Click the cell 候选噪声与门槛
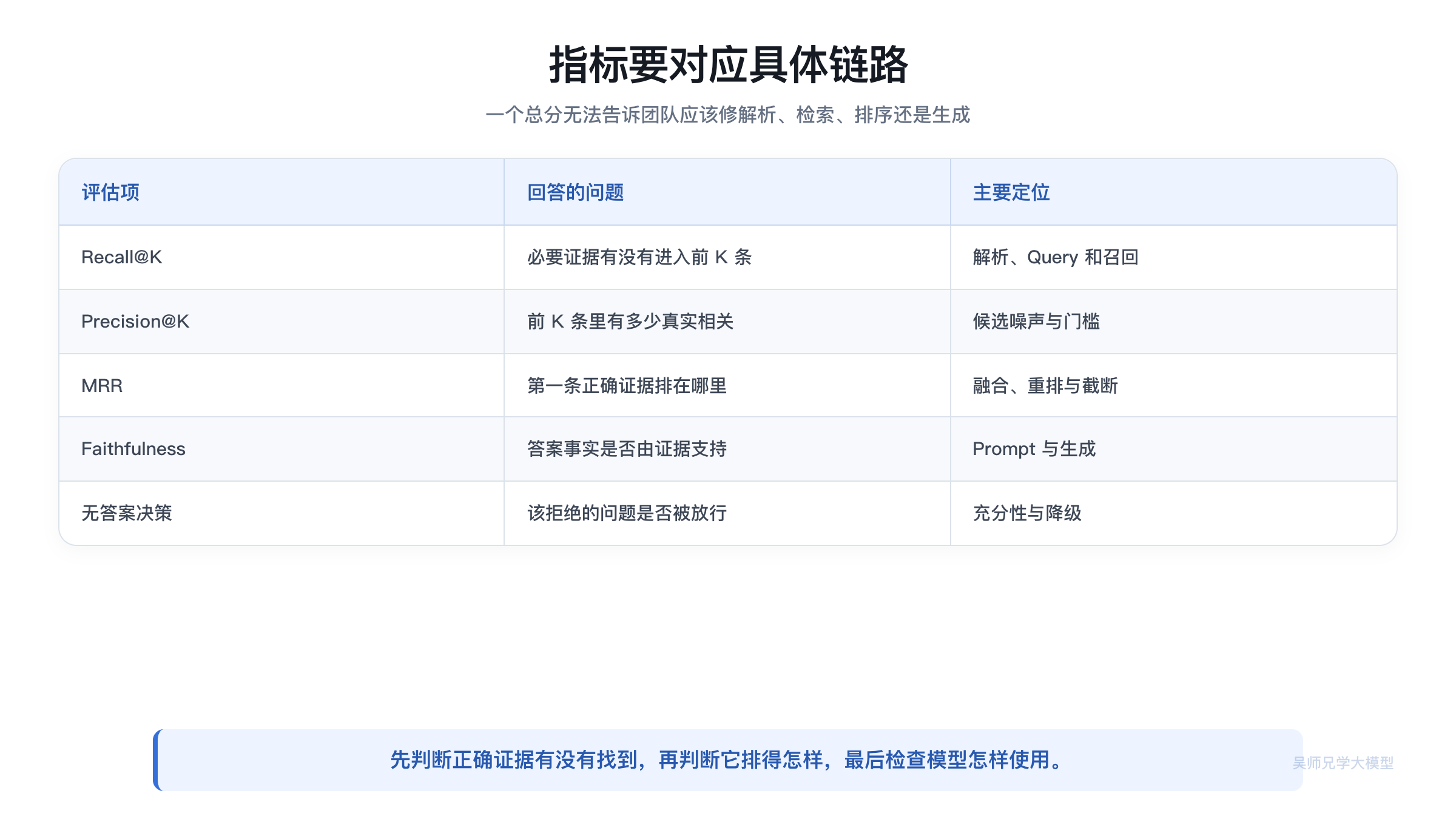1456x819 pixels. tap(1174, 322)
